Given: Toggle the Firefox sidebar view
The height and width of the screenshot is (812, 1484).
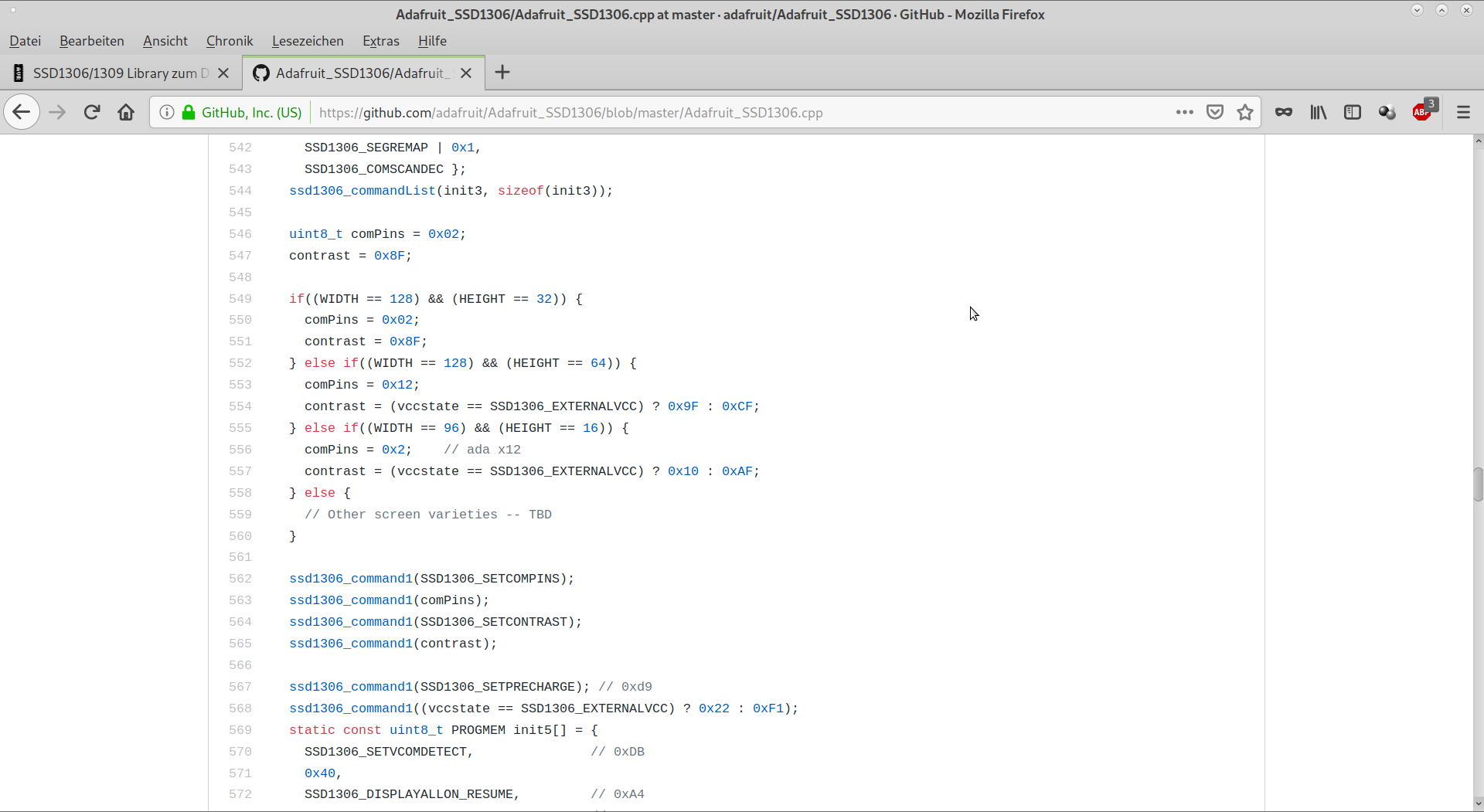Looking at the screenshot, I should point(1353,112).
